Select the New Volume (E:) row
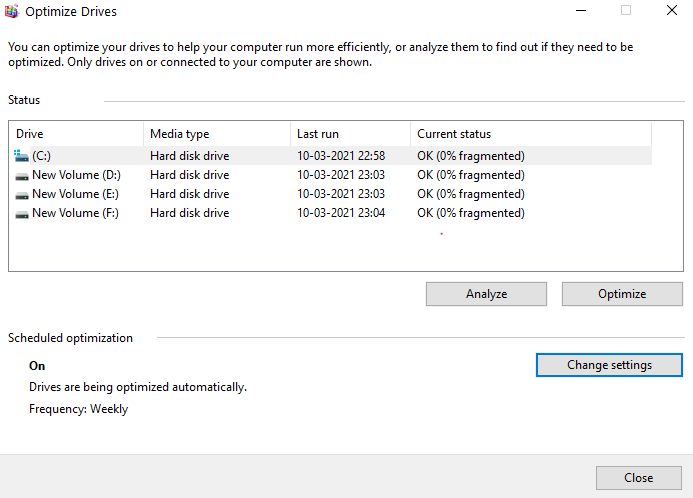 click(x=331, y=194)
